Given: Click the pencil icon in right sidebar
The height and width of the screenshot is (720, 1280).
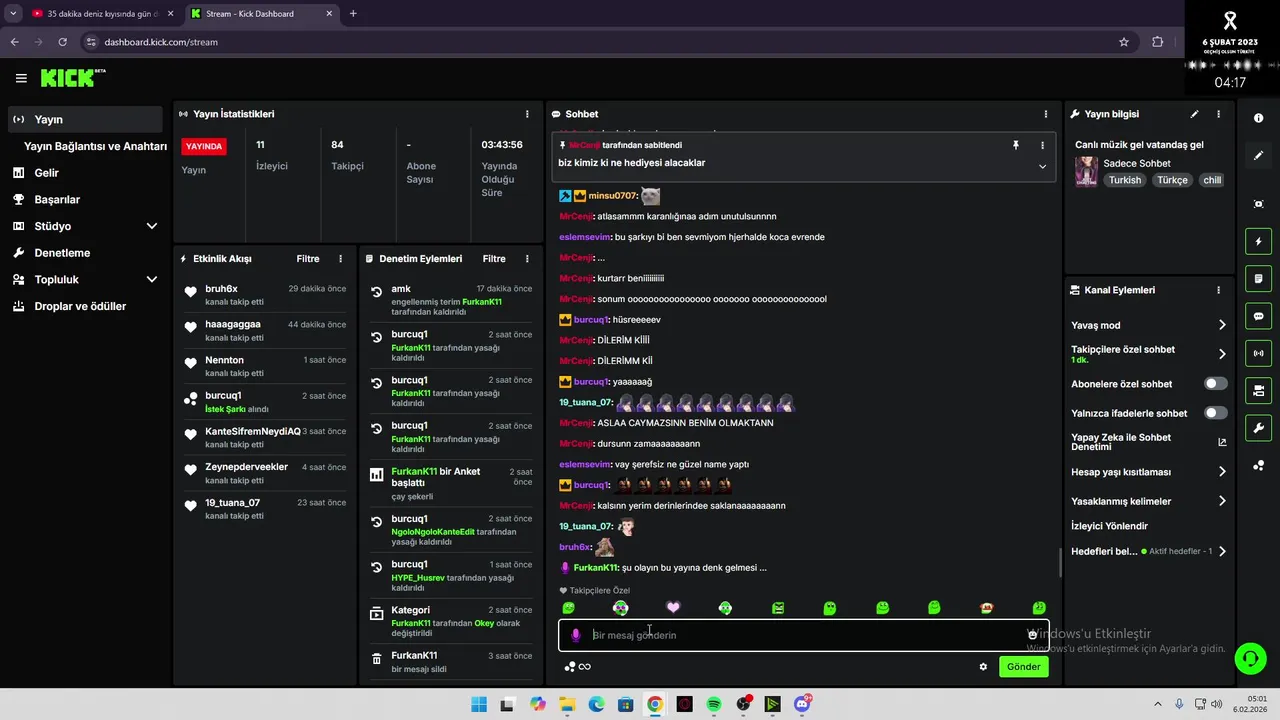Looking at the screenshot, I should click(x=1258, y=155).
